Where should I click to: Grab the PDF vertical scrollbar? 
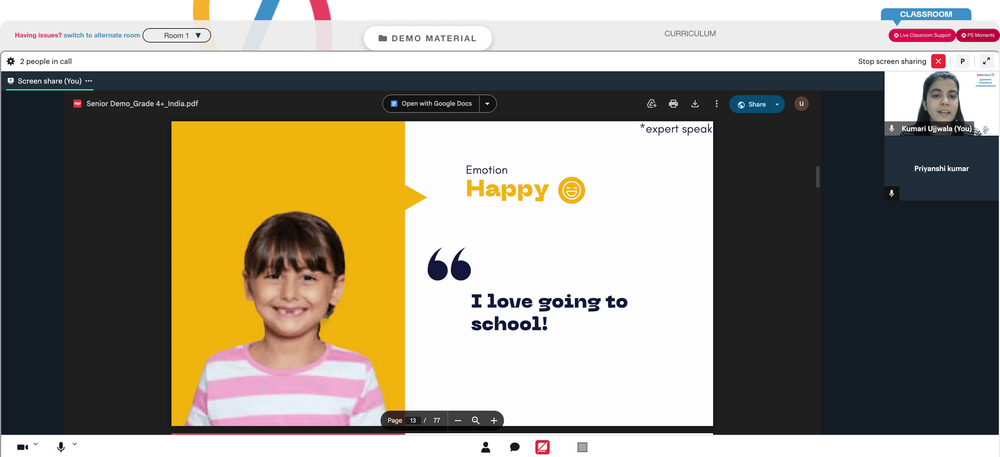coord(818,177)
